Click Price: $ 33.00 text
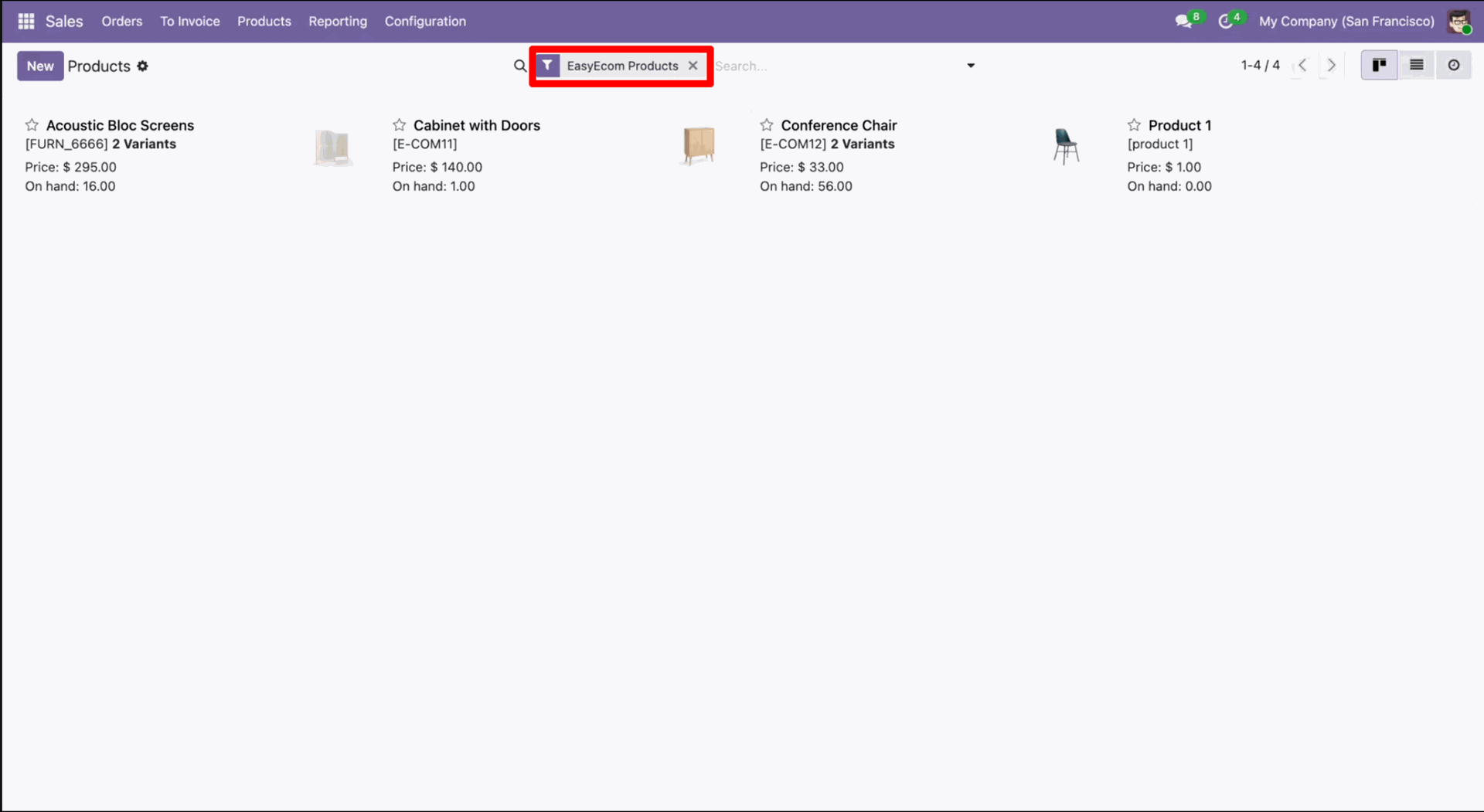Screen dimensions: 1484x812 (802, 167)
